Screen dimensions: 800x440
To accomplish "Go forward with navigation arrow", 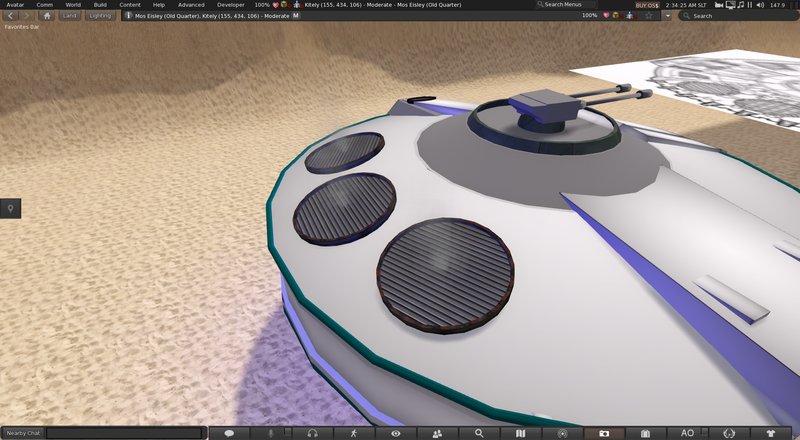I will 26,16.
